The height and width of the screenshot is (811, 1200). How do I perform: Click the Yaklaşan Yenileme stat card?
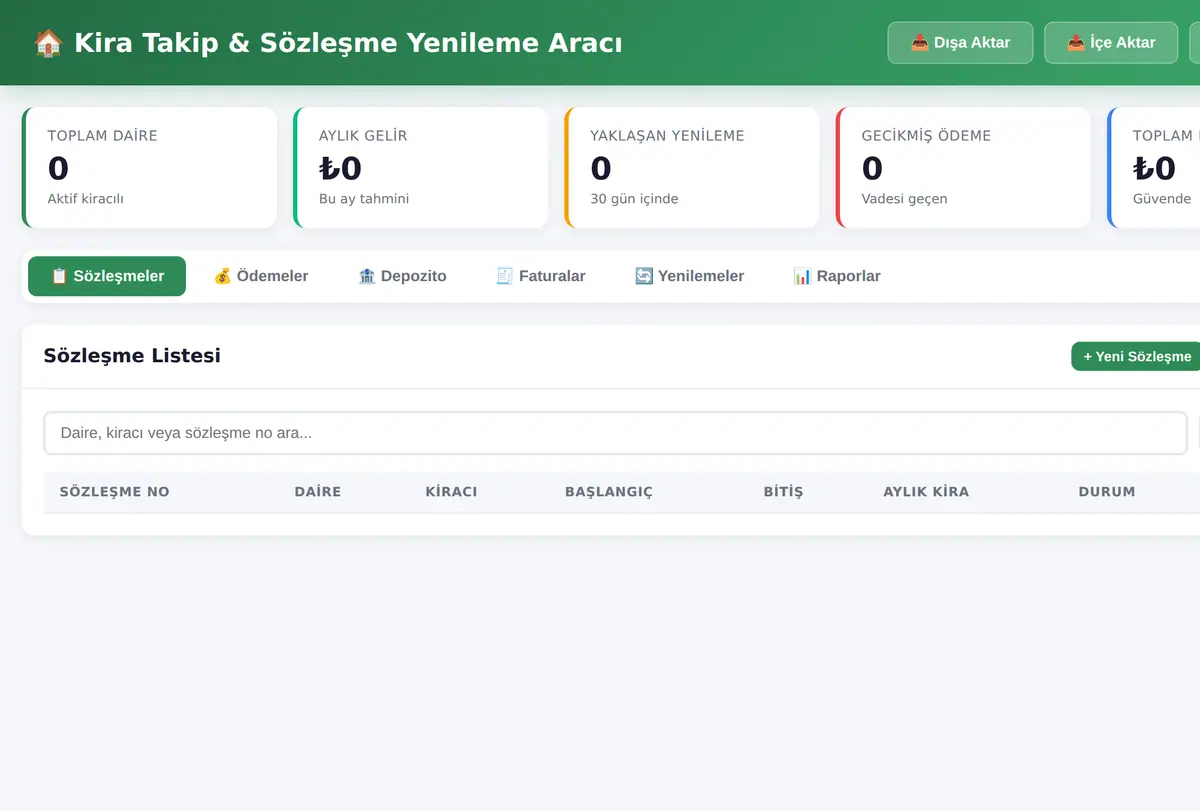click(x=692, y=167)
